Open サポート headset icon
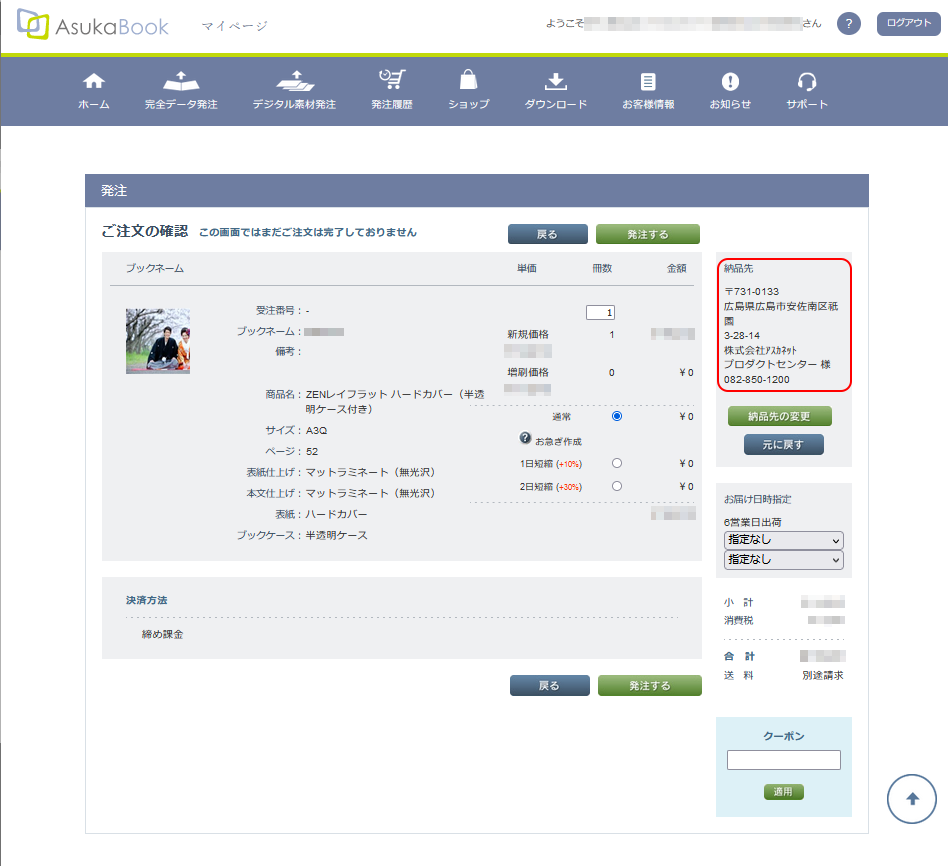 tap(806, 82)
